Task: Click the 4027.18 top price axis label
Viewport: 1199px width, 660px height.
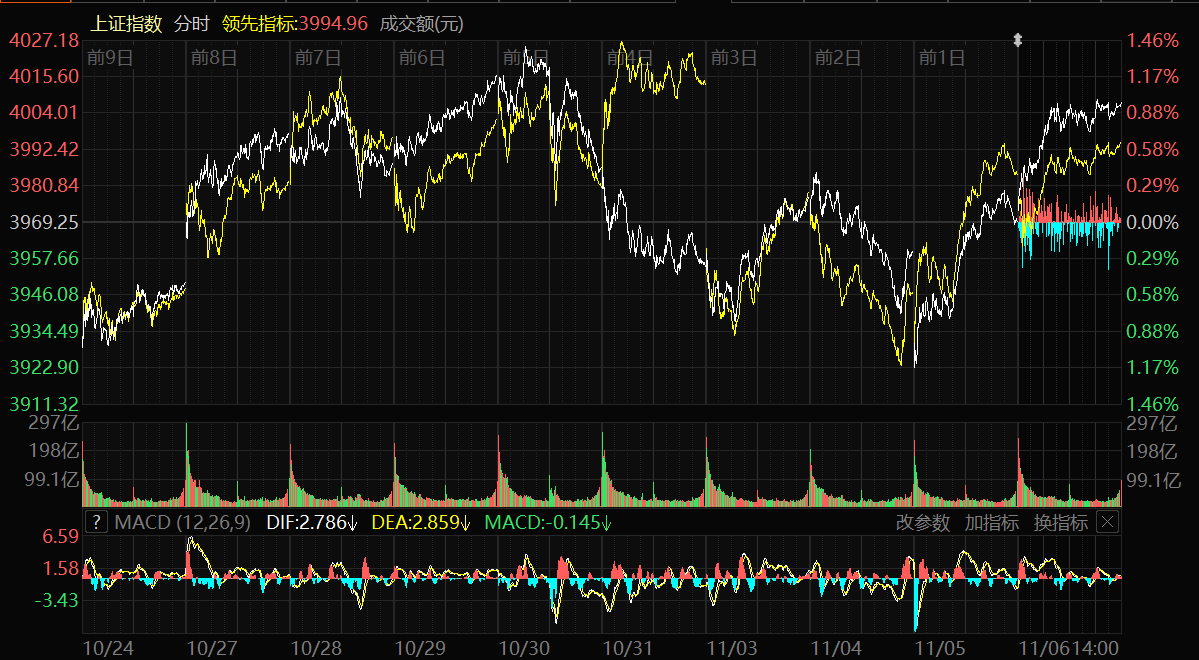Action: tap(44, 40)
